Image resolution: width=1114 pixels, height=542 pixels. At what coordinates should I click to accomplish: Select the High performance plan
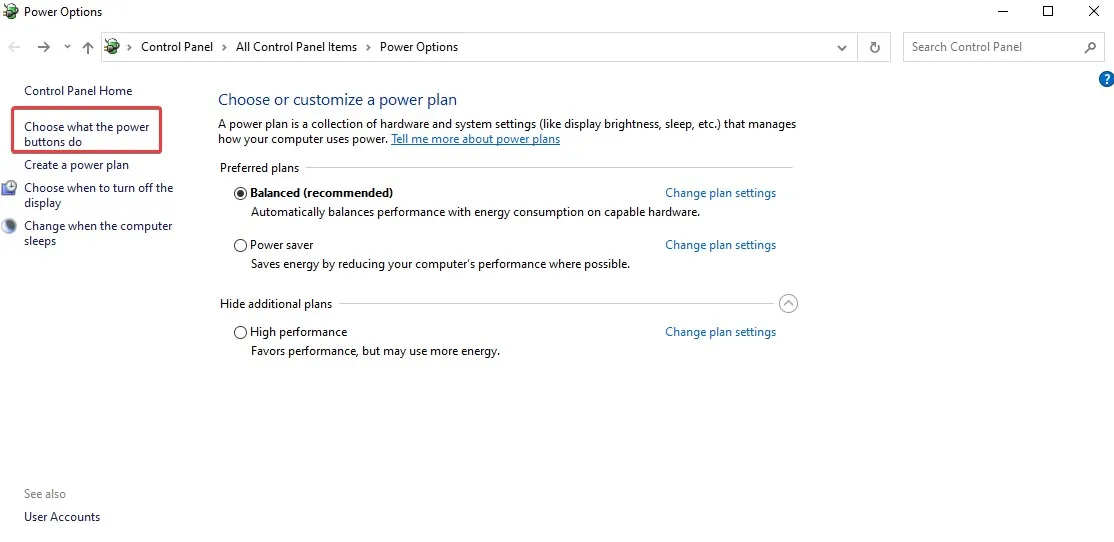tap(240, 332)
